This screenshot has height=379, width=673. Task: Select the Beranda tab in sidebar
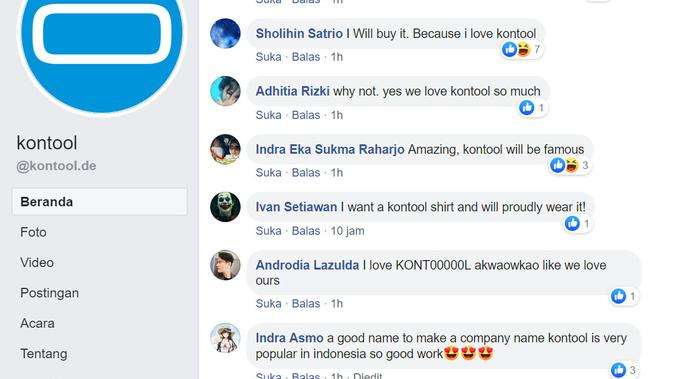(x=100, y=201)
